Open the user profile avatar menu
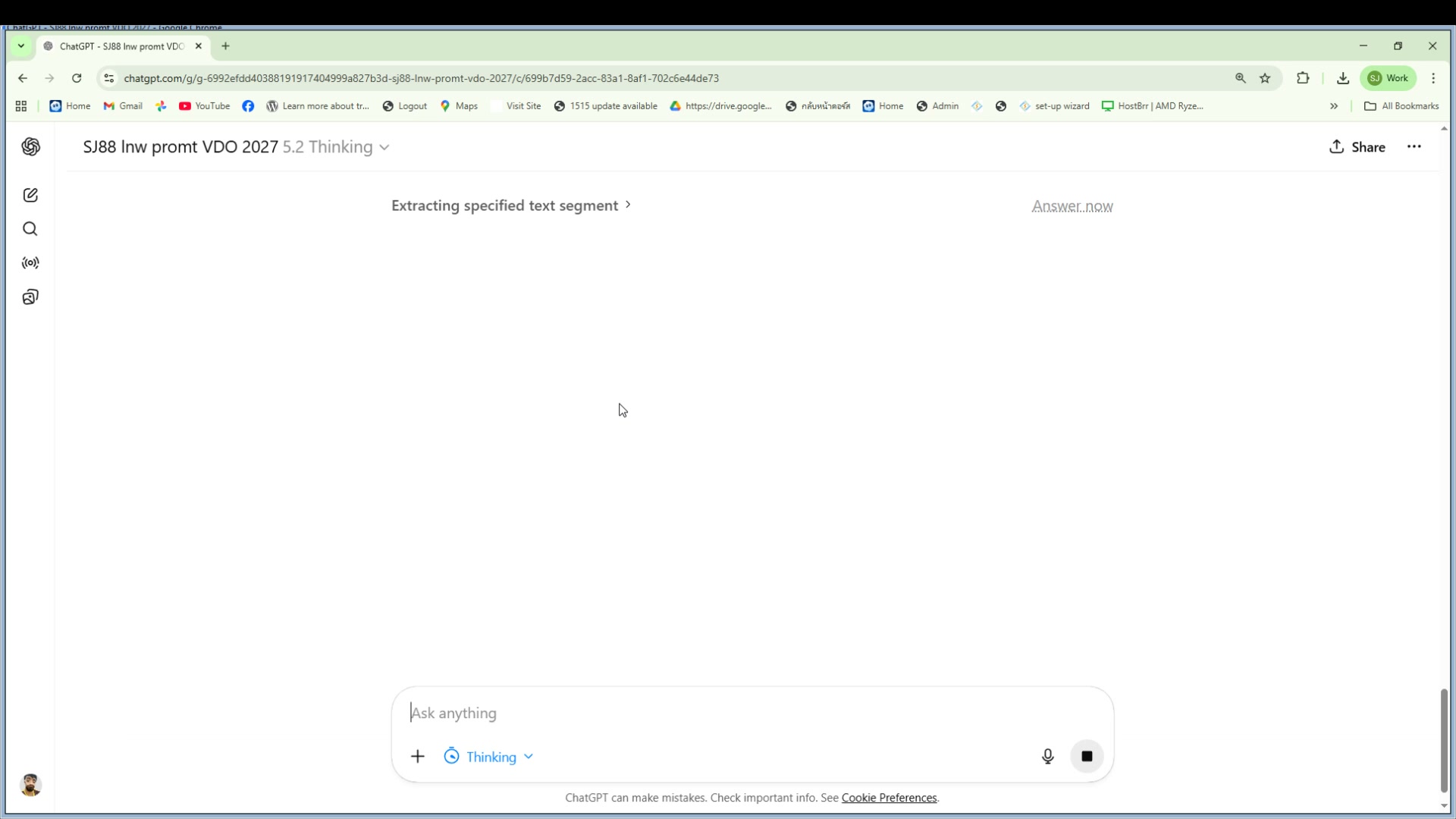The width and height of the screenshot is (1456, 819). click(30, 785)
